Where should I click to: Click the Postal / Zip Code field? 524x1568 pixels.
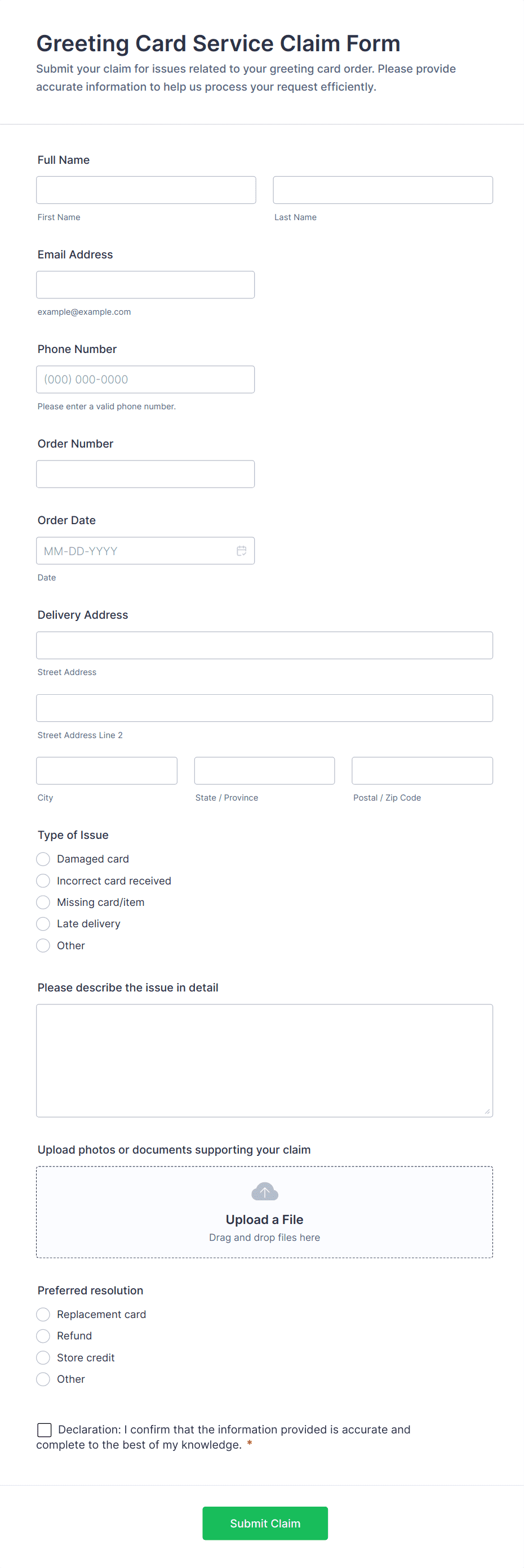coord(421,771)
